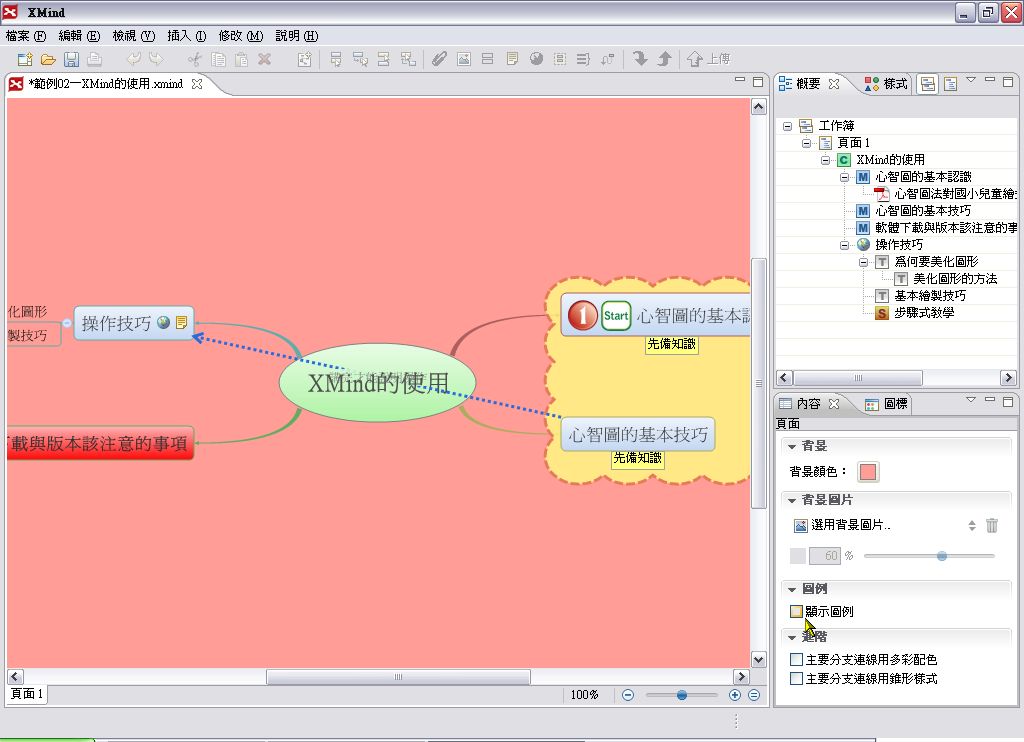Click the Cut scissors icon
Screen dimensions: 1024x742
tap(195, 59)
